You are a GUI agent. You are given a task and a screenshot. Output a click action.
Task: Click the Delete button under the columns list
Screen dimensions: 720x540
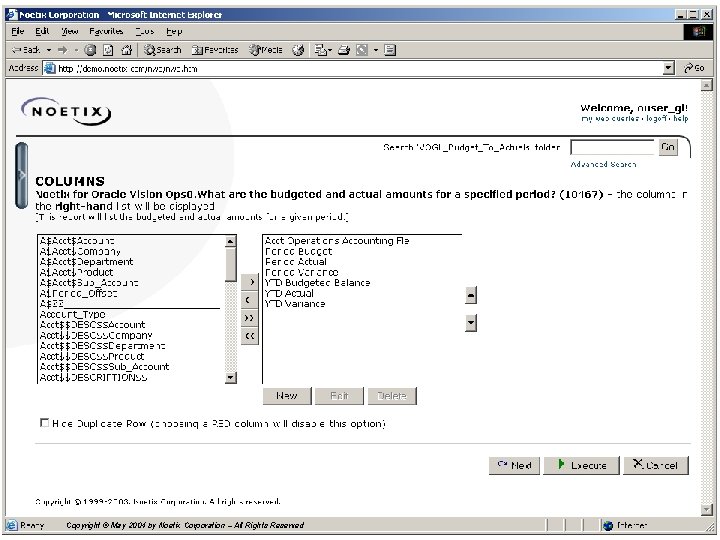392,396
